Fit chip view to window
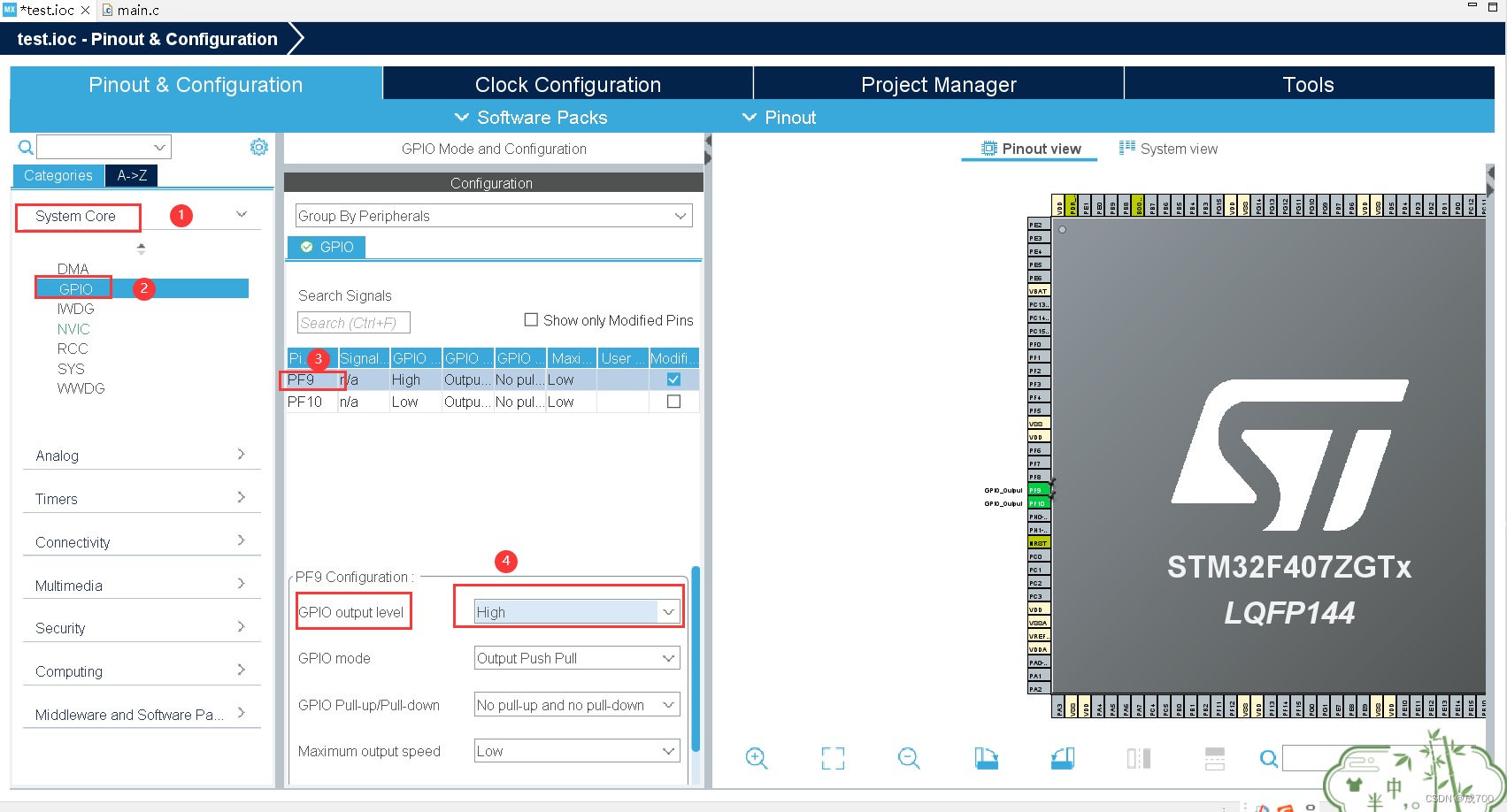1507x812 pixels. tap(833, 758)
